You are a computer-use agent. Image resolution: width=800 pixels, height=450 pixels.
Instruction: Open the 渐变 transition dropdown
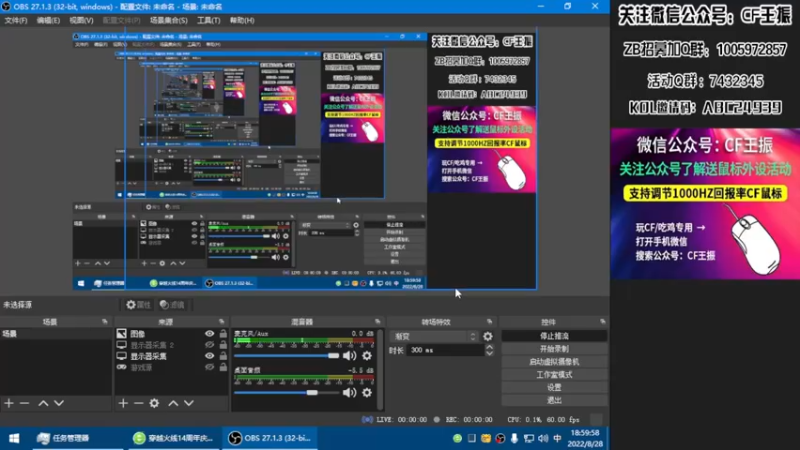[434, 336]
